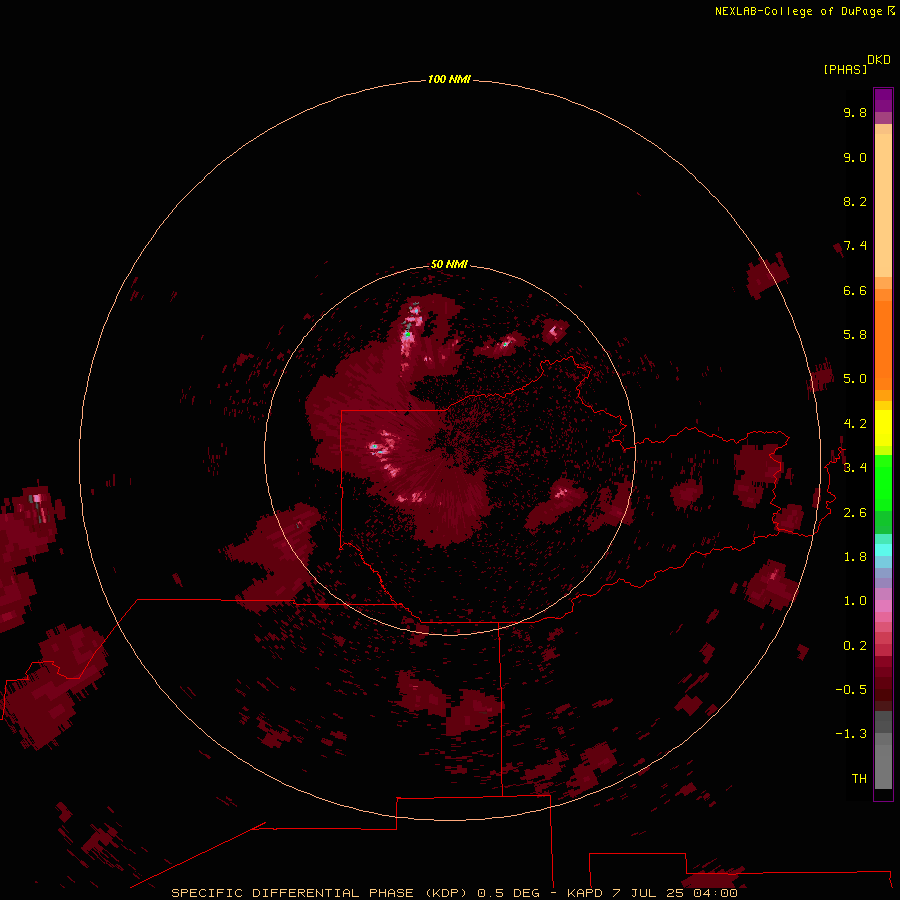
Task: Click the TH threshold label on the legend
Action: [859, 779]
